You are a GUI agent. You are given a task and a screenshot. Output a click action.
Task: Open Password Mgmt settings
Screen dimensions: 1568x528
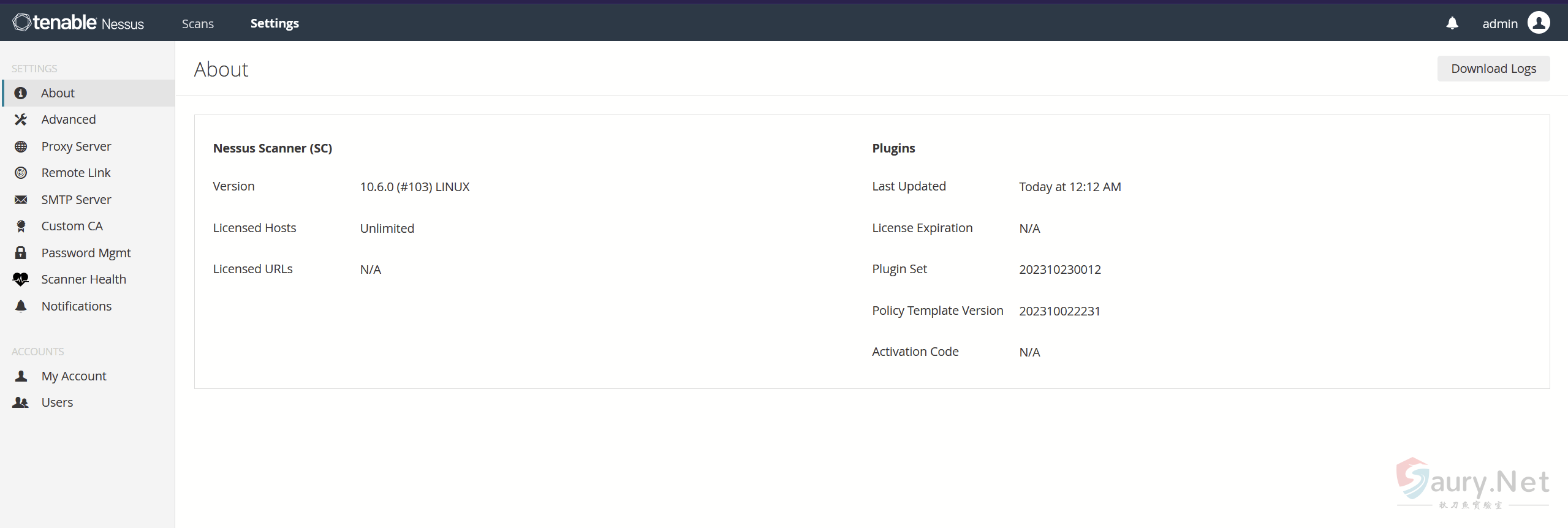(88, 253)
